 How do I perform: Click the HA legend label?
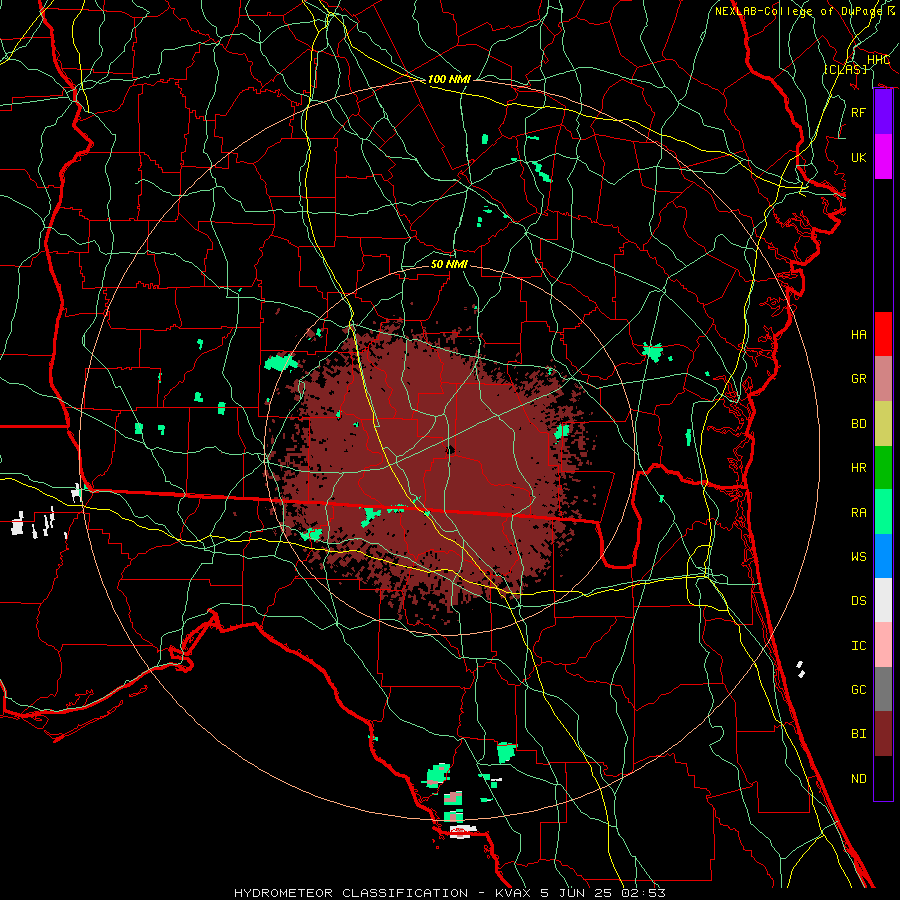tap(859, 334)
